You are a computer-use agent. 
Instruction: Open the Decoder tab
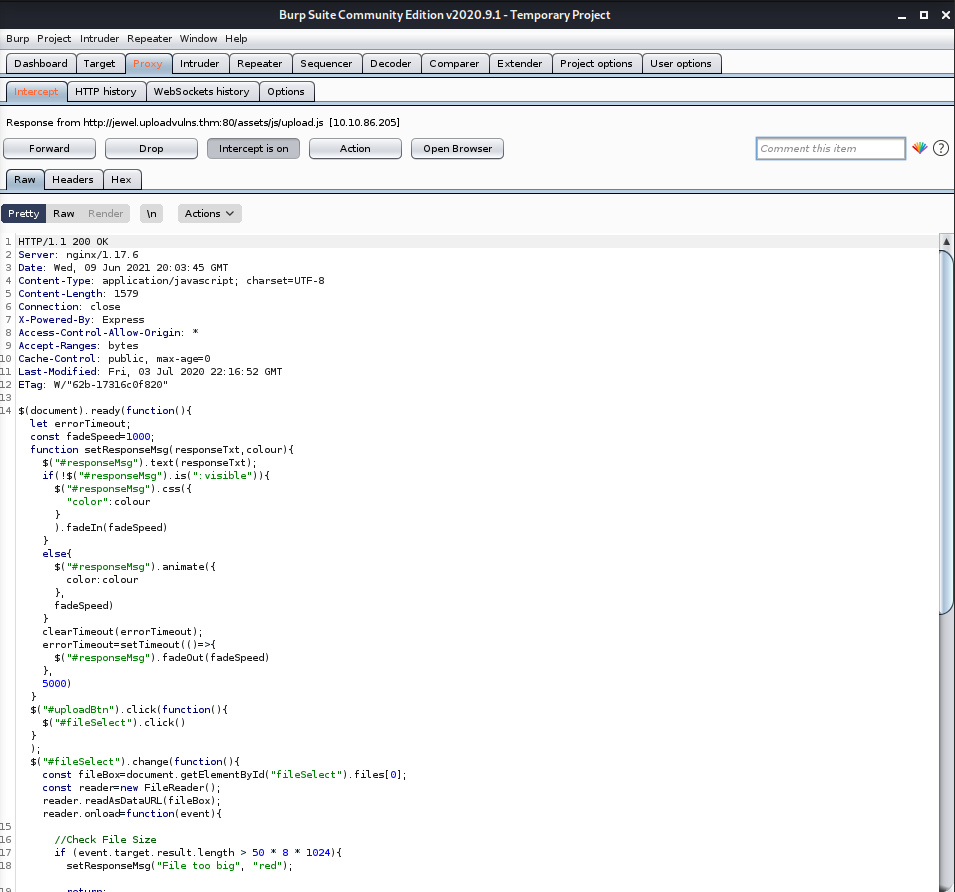click(391, 63)
